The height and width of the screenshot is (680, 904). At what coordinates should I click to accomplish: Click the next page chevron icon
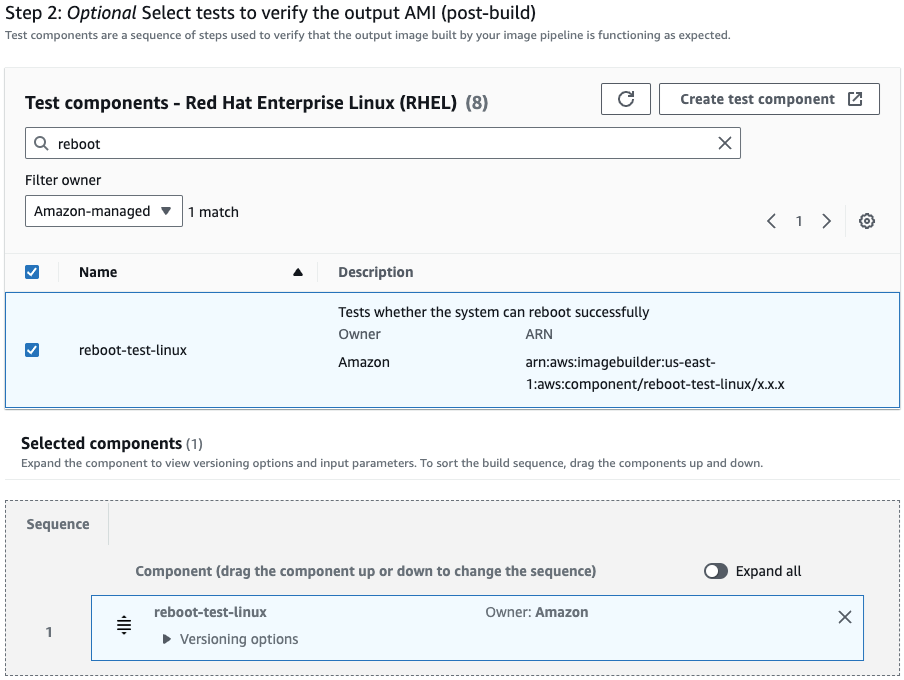(825, 220)
